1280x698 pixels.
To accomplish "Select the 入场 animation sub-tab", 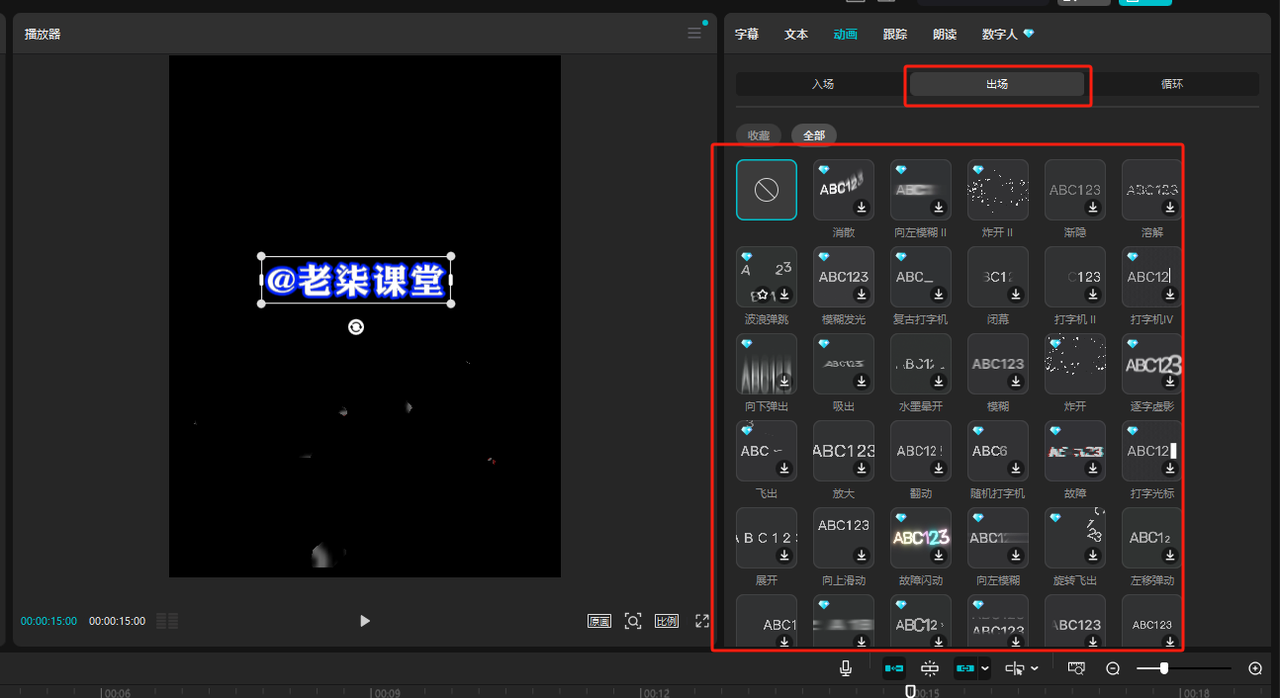I will pos(823,84).
